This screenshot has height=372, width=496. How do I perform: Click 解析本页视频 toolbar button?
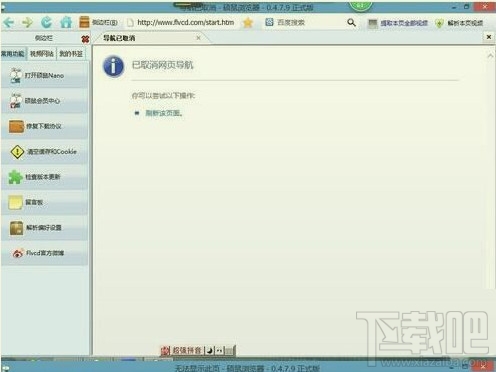(x=459, y=23)
